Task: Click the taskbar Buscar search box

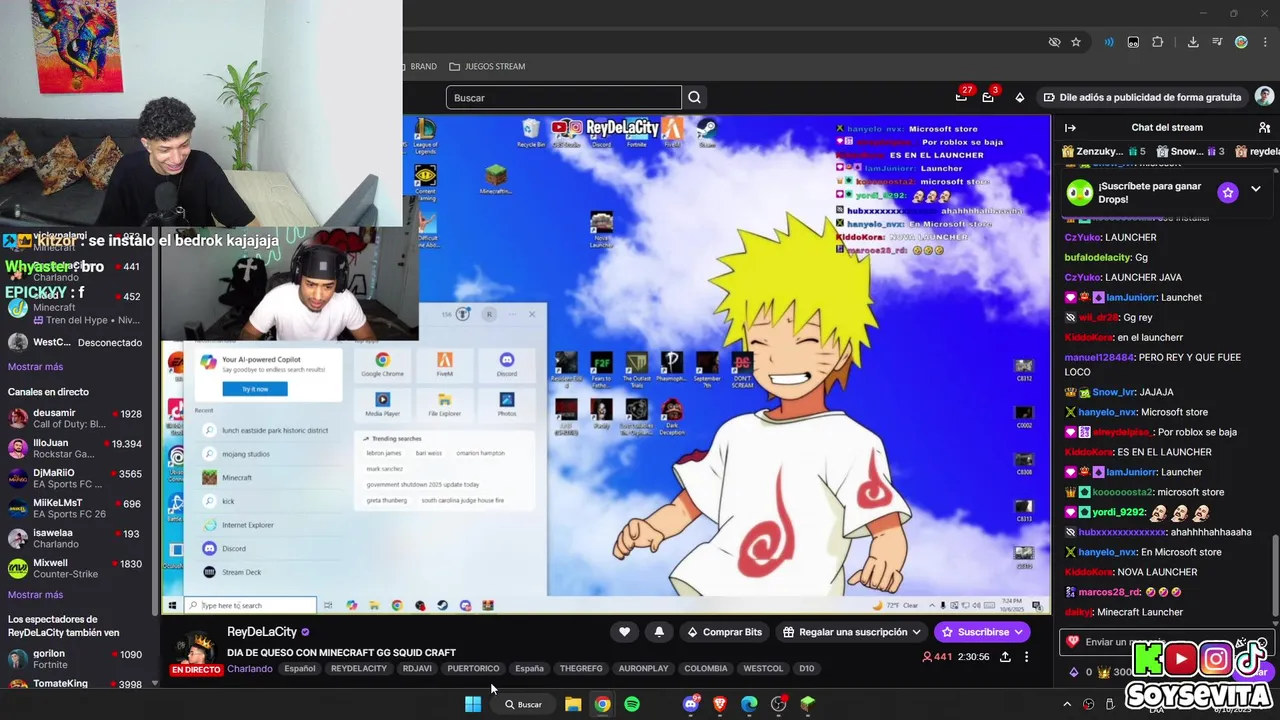Action: pos(523,704)
